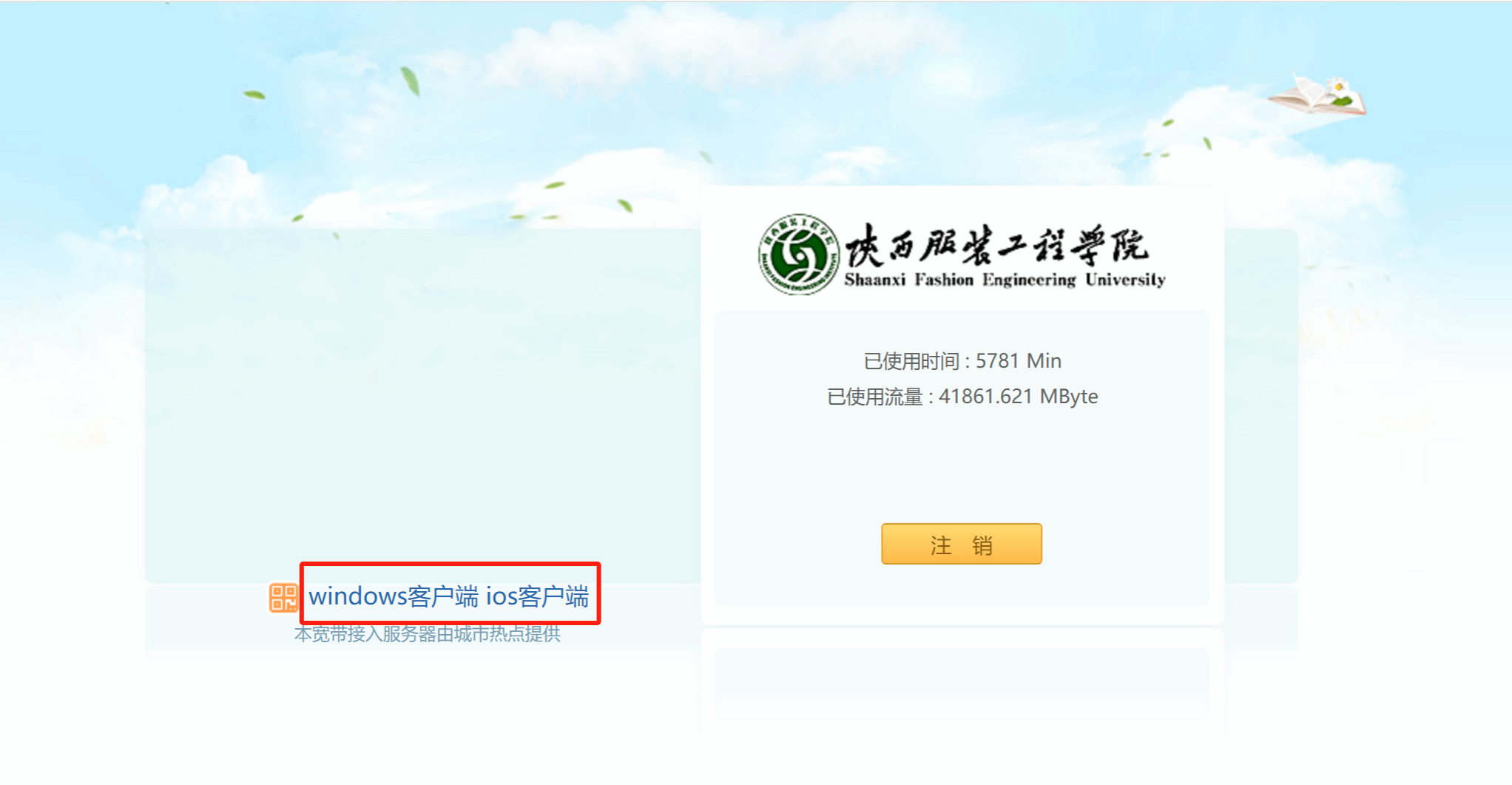Select the 已使用流量 label
Image resolution: width=1512 pixels, height=785 pixels.
(x=875, y=397)
